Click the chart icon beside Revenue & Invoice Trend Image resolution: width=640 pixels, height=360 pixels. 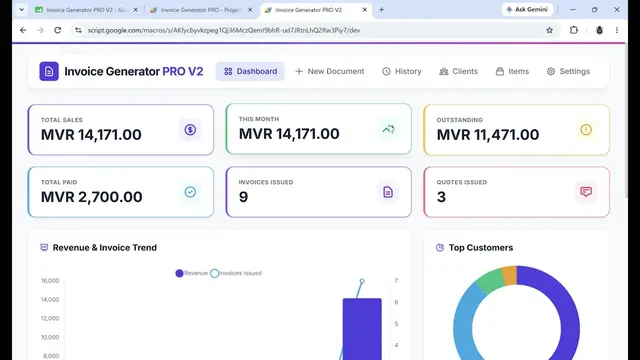44,248
